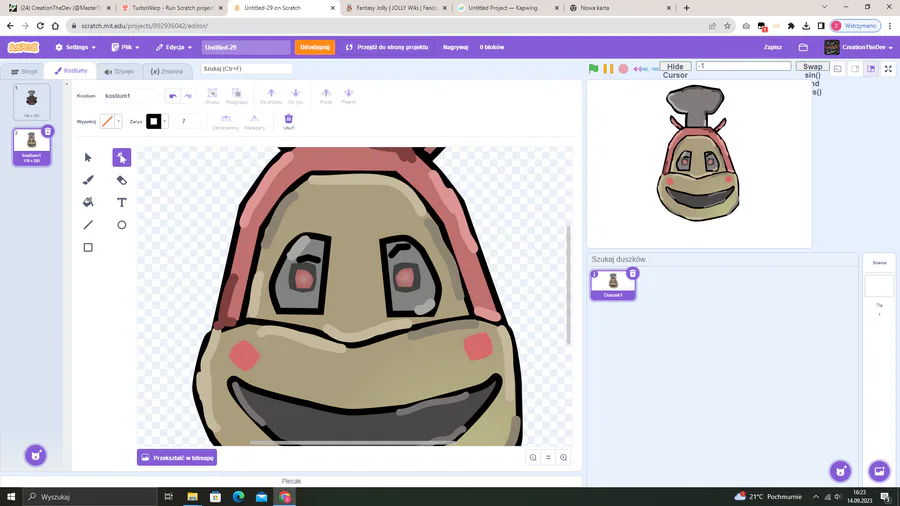Set points to curved (Zakrzywiony)
Image resolution: width=900 pixels, height=506 pixels.
(226, 122)
